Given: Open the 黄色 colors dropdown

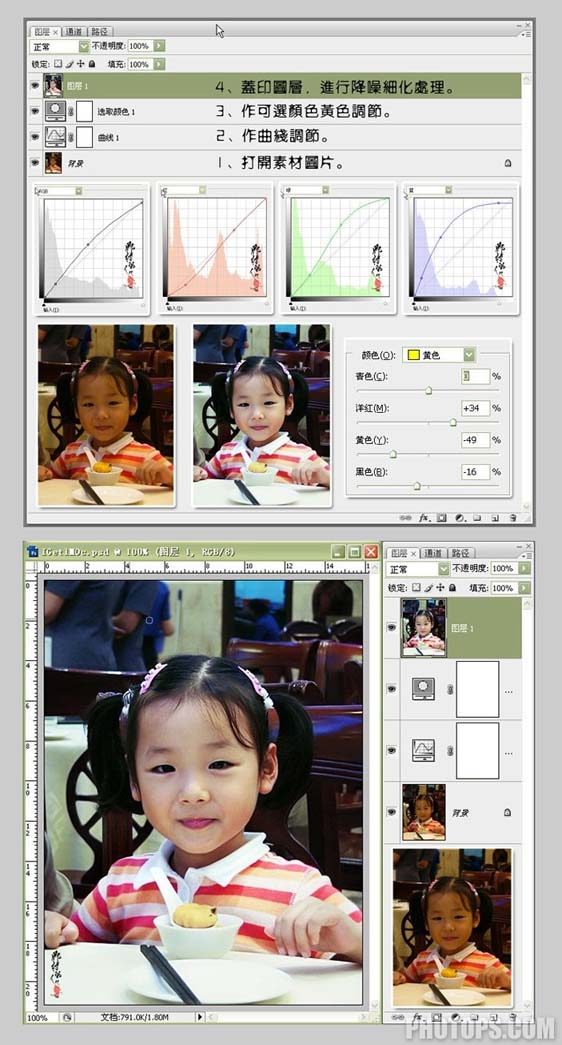Looking at the screenshot, I should [469, 355].
